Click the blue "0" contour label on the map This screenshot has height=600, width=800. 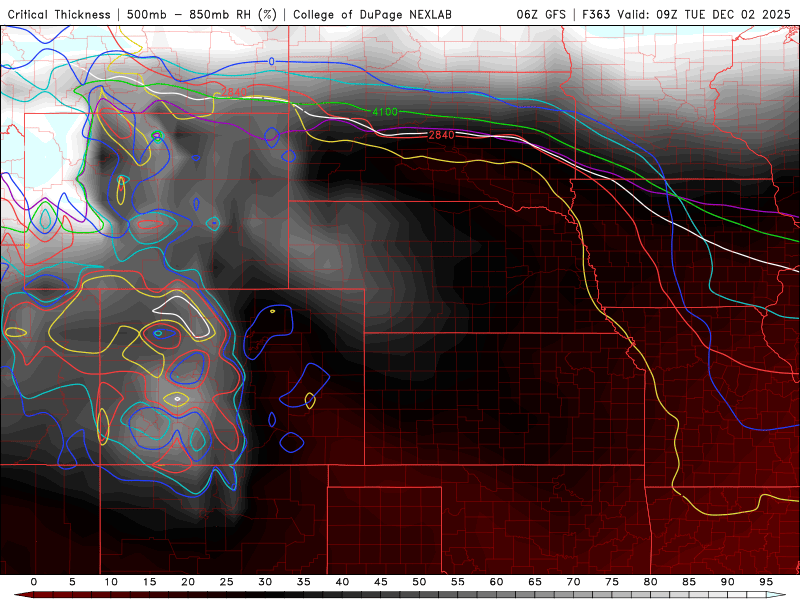click(271, 62)
